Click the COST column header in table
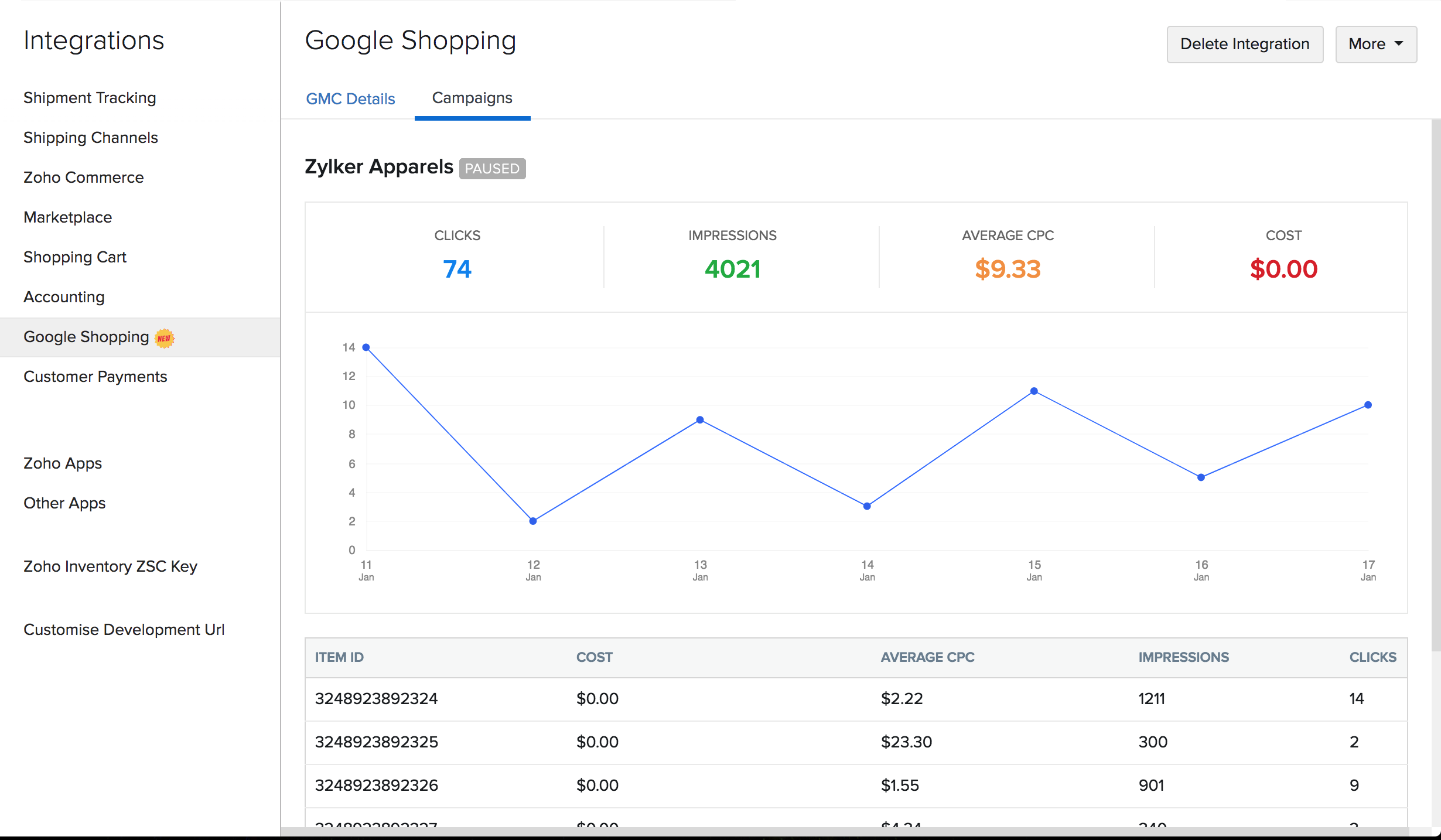 pyautogui.click(x=595, y=657)
